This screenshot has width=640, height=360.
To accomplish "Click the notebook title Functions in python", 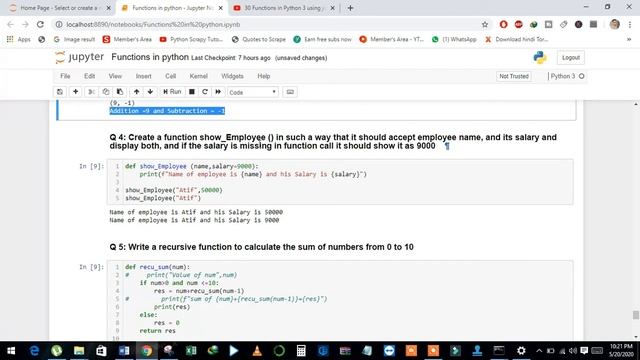I will [150, 57].
